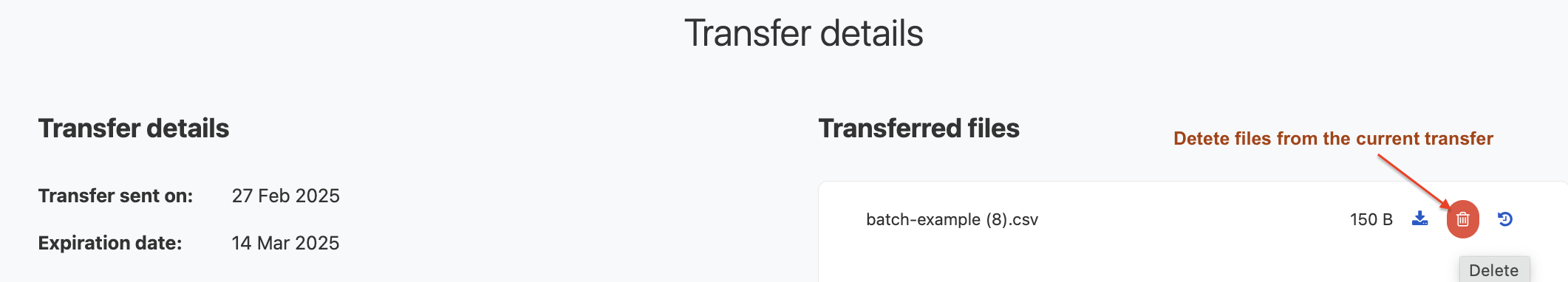Click the 150 B file size
Image resolution: width=1568 pixels, height=282 pixels.
[x=1371, y=219]
